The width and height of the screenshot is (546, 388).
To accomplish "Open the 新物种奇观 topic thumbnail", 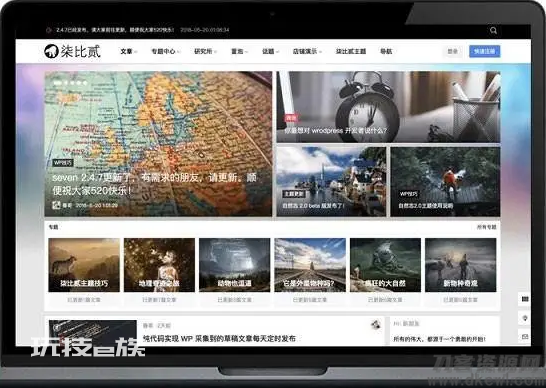I will click(x=460, y=265).
